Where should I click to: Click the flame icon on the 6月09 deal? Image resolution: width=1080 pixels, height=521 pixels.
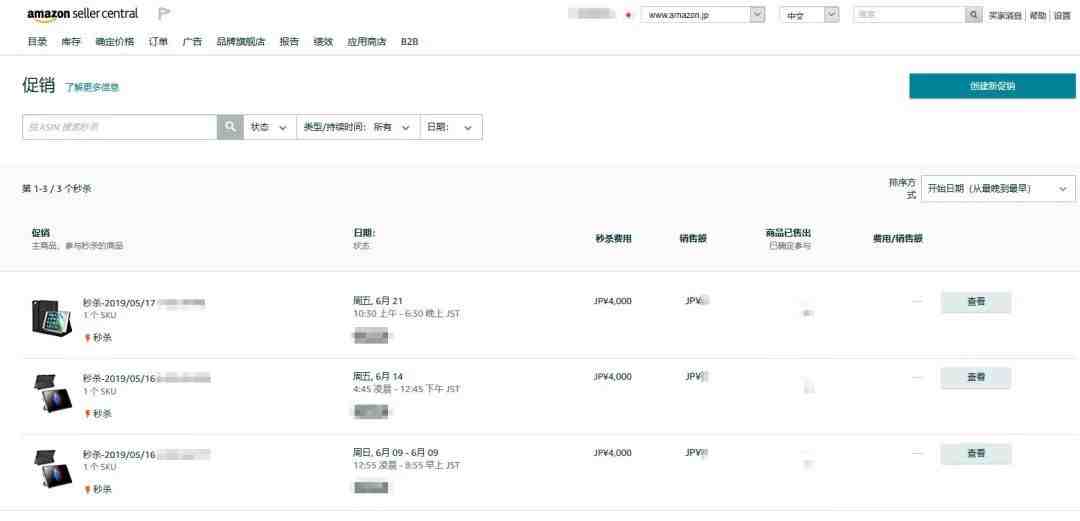pyautogui.click(x=87, y=490)
